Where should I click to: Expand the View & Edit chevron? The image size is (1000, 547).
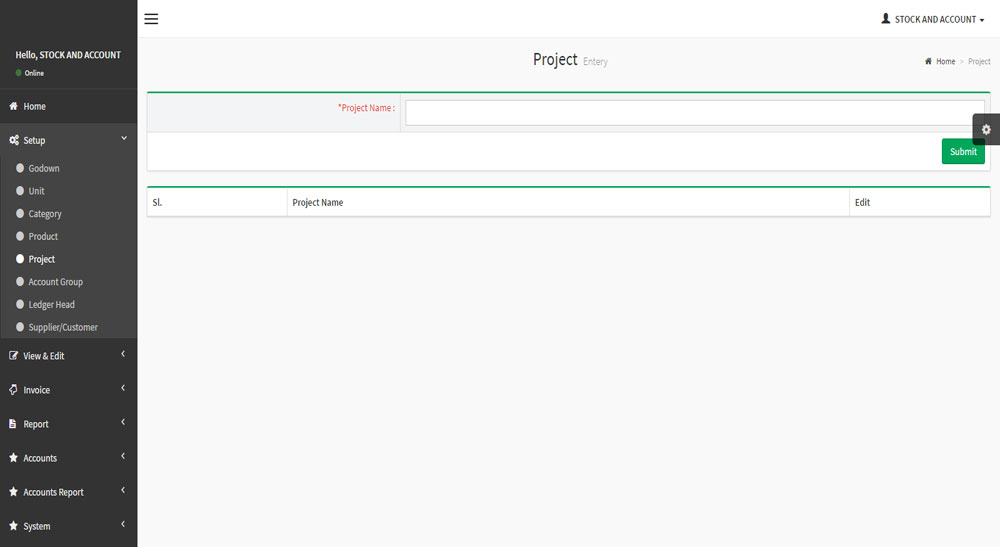coord(123,354)
